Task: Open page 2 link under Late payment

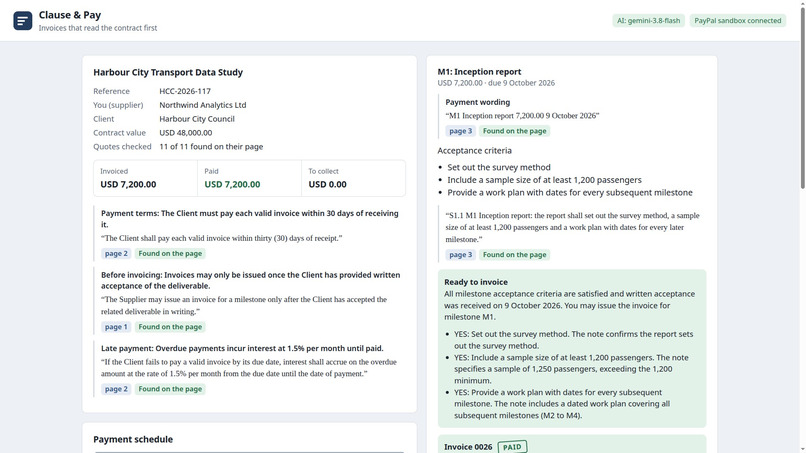Action: tap(116, 389)
